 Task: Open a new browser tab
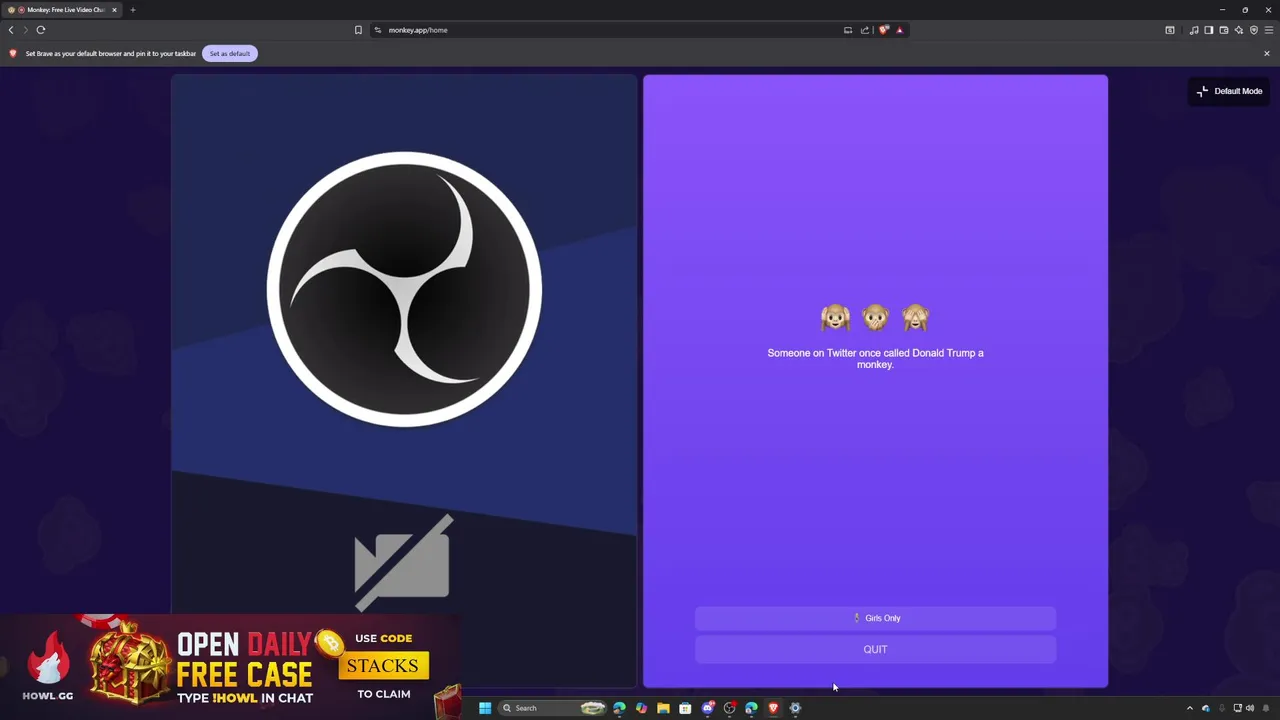click(x=132, y=10)
